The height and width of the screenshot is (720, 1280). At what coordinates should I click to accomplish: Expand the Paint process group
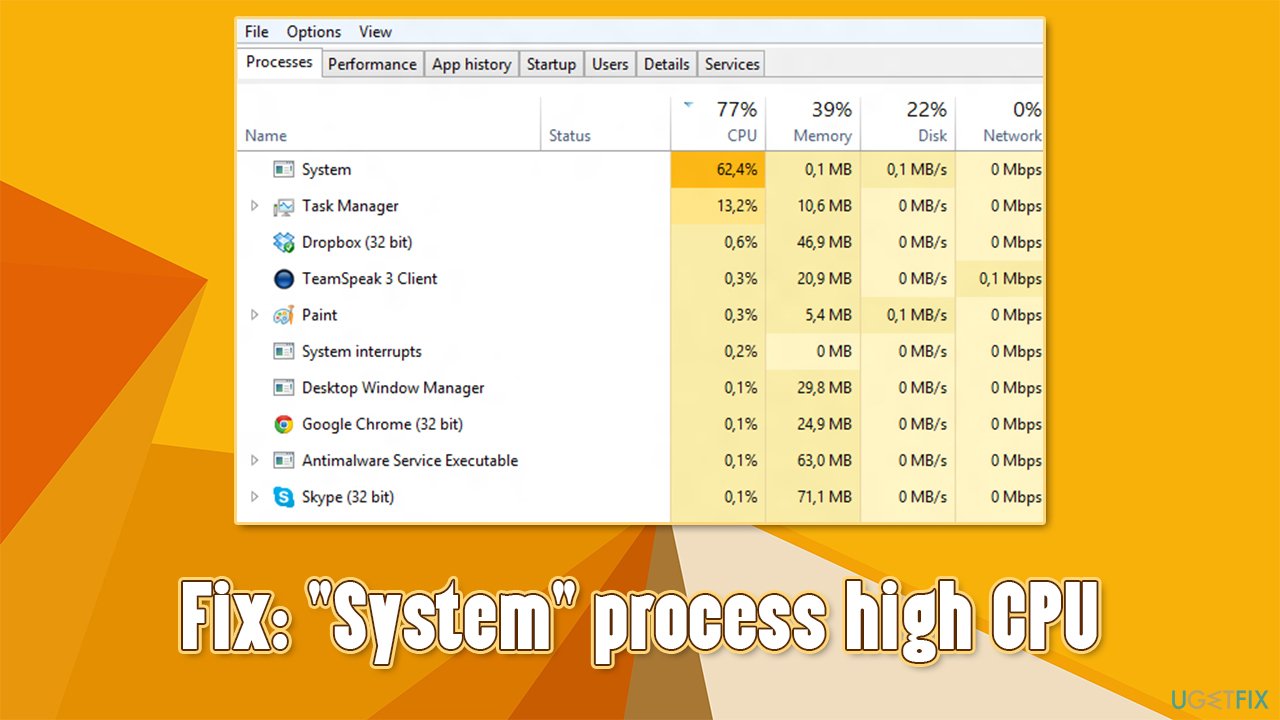254,314
